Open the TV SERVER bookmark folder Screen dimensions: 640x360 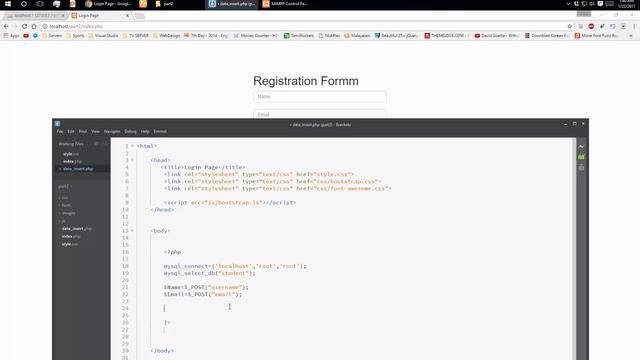136,36
